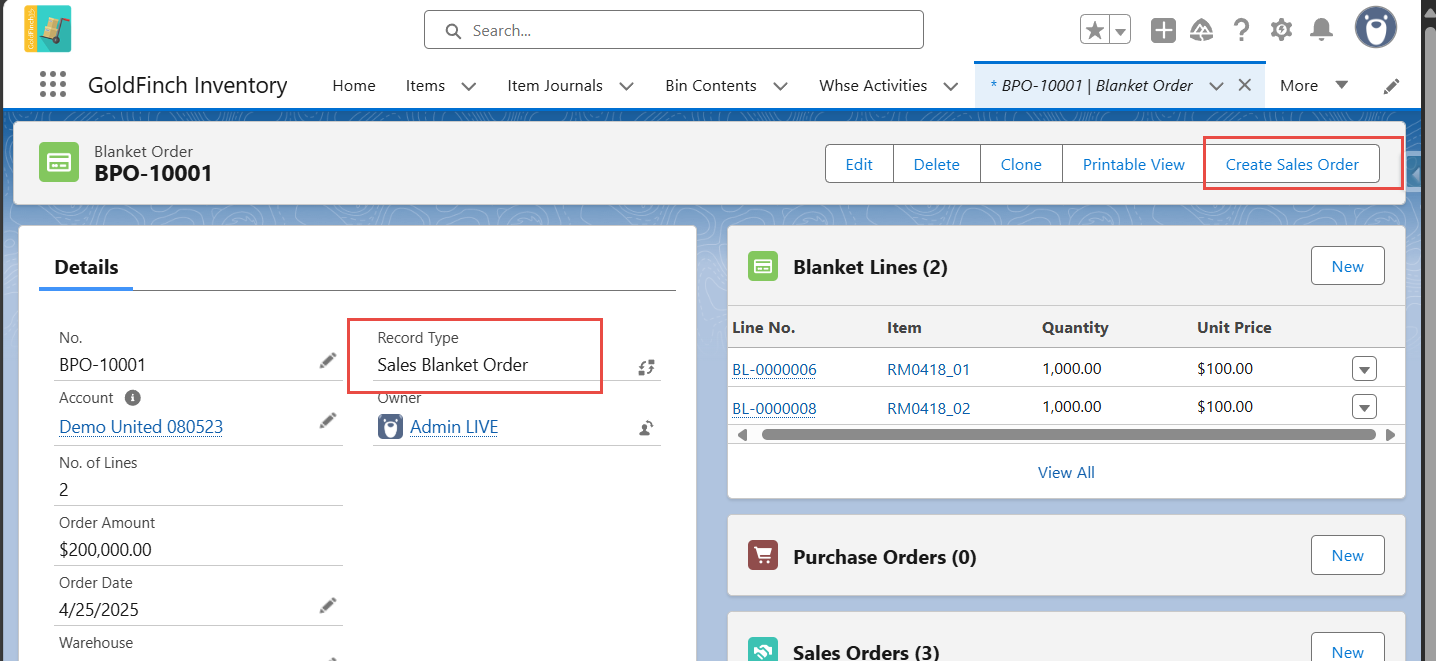Viewport: 1436px width, 661px height.
Task: Open the Bin Contents tab
Action: (711, 85)
